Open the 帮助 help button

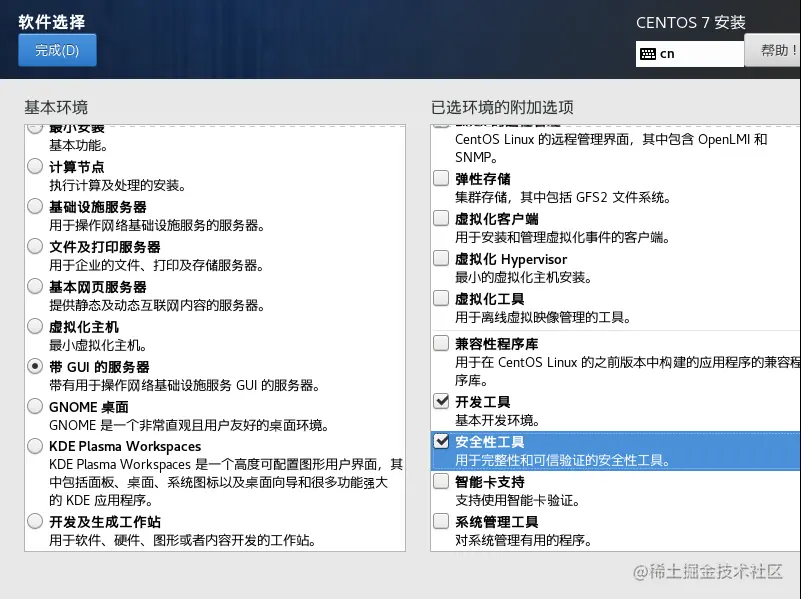tap(772, 50)
